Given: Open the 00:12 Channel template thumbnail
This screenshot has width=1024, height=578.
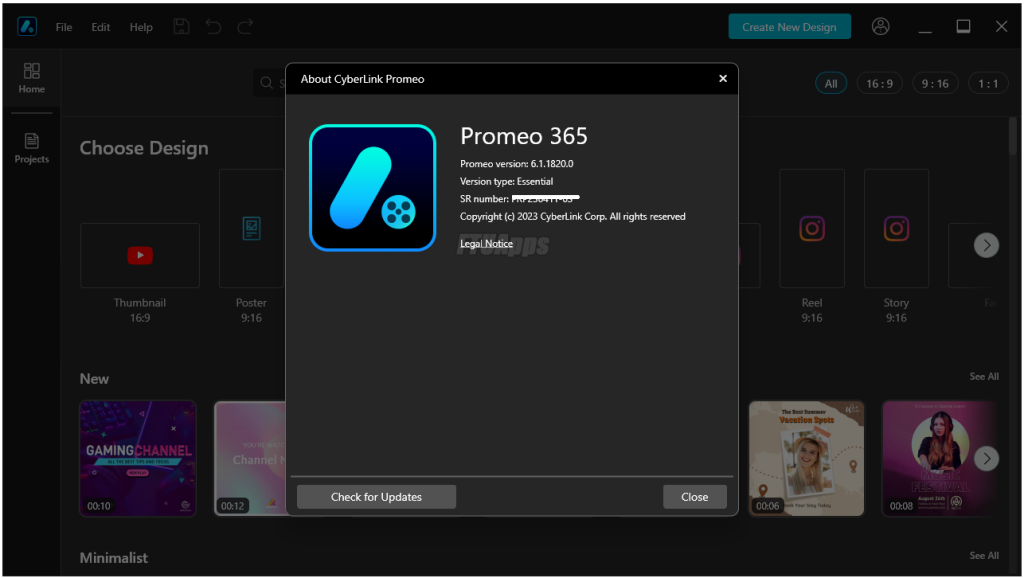Looking at the screenshot, I should pyautogui.click(x=251, y=458).
